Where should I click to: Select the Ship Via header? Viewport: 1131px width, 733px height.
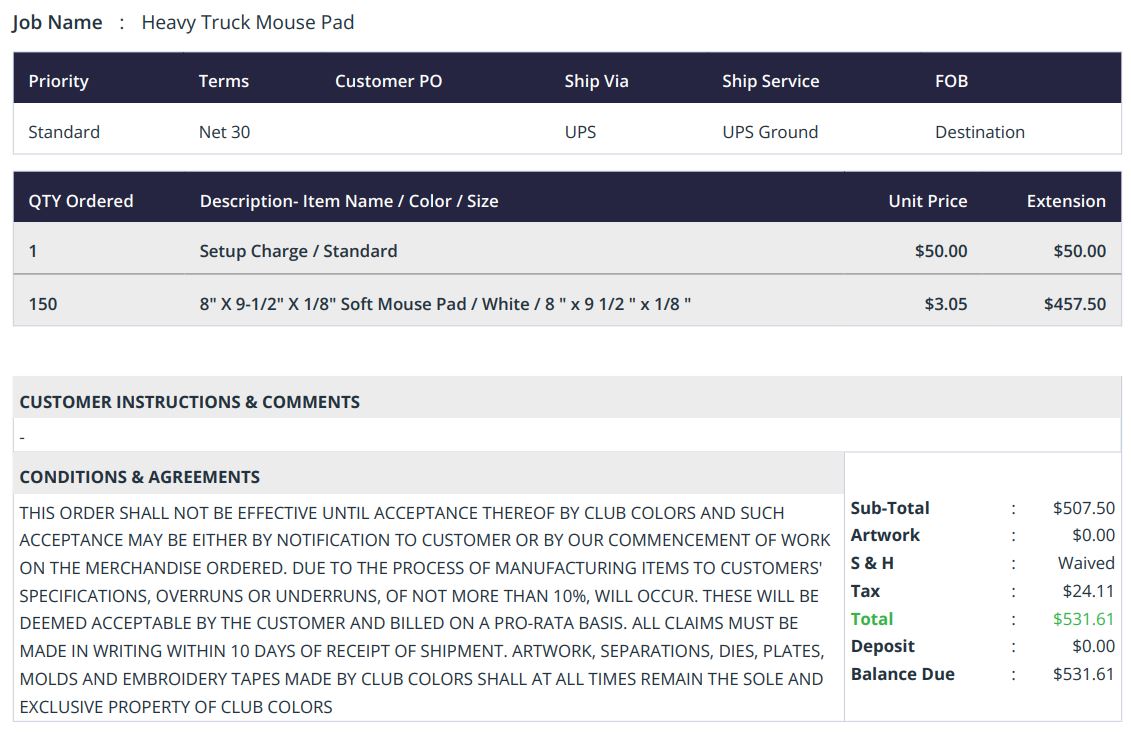tap(596, 81)
